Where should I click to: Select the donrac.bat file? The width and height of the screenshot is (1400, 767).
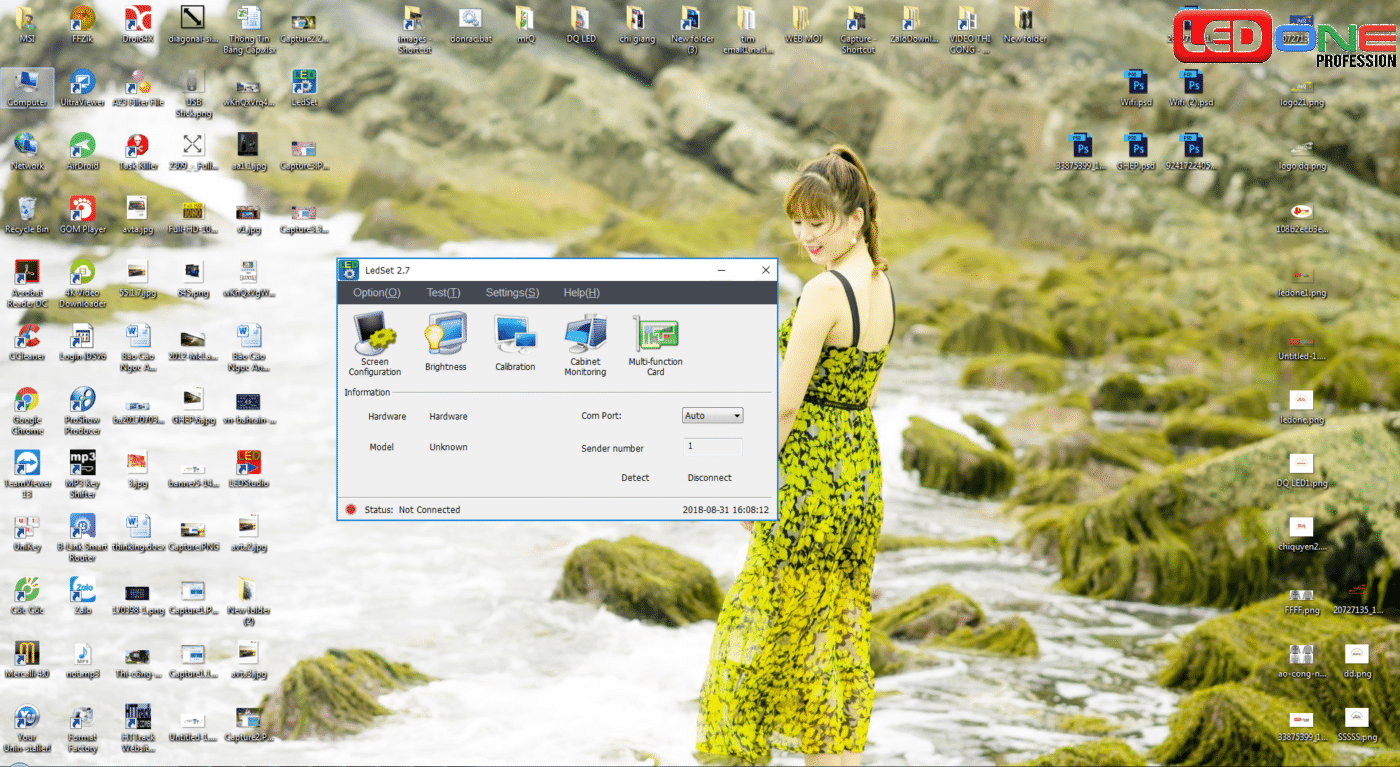point(469,25)
